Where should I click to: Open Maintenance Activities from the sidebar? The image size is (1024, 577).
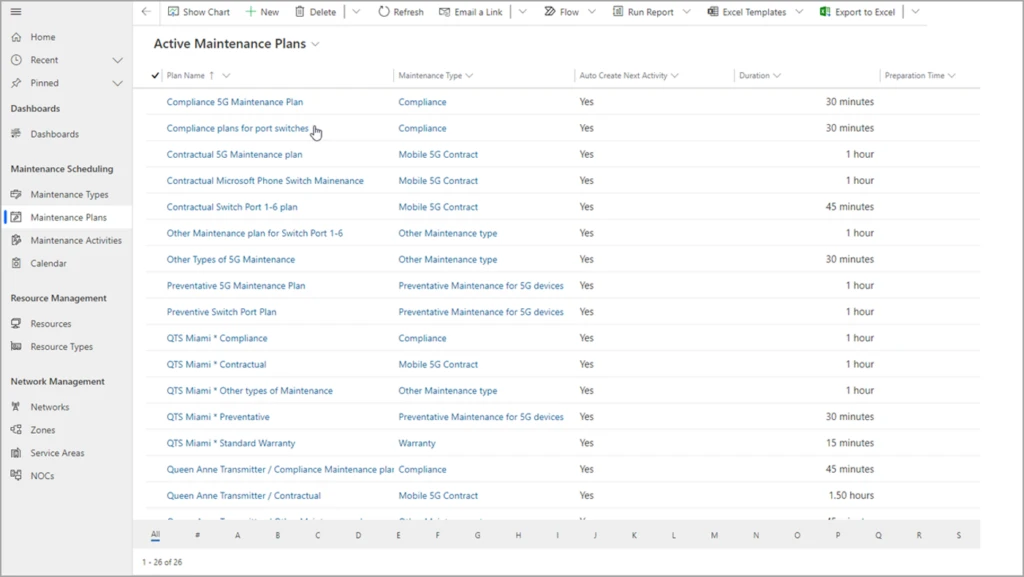[17, 240]
